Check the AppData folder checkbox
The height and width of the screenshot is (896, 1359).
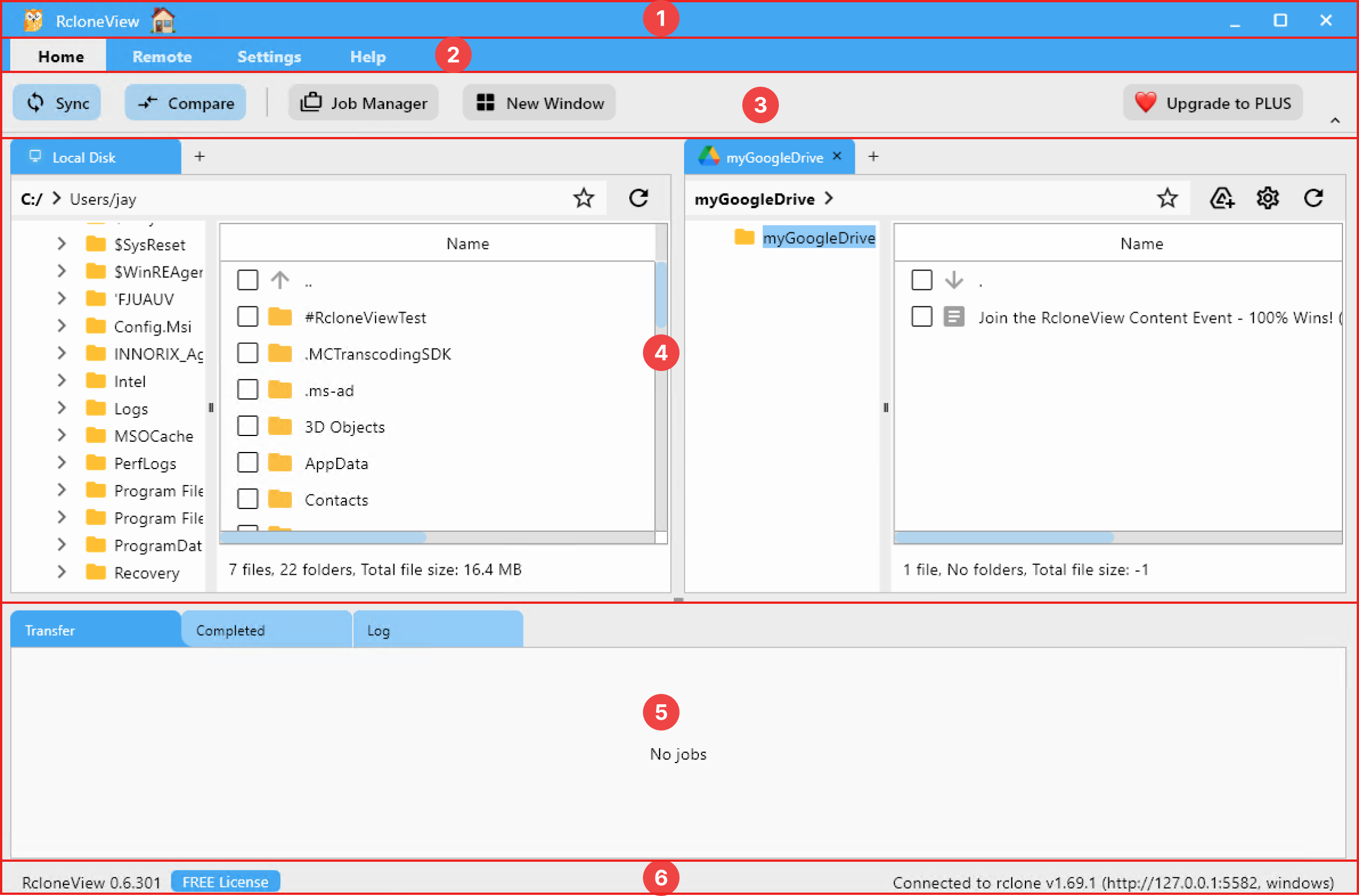(x=248, y=462)
